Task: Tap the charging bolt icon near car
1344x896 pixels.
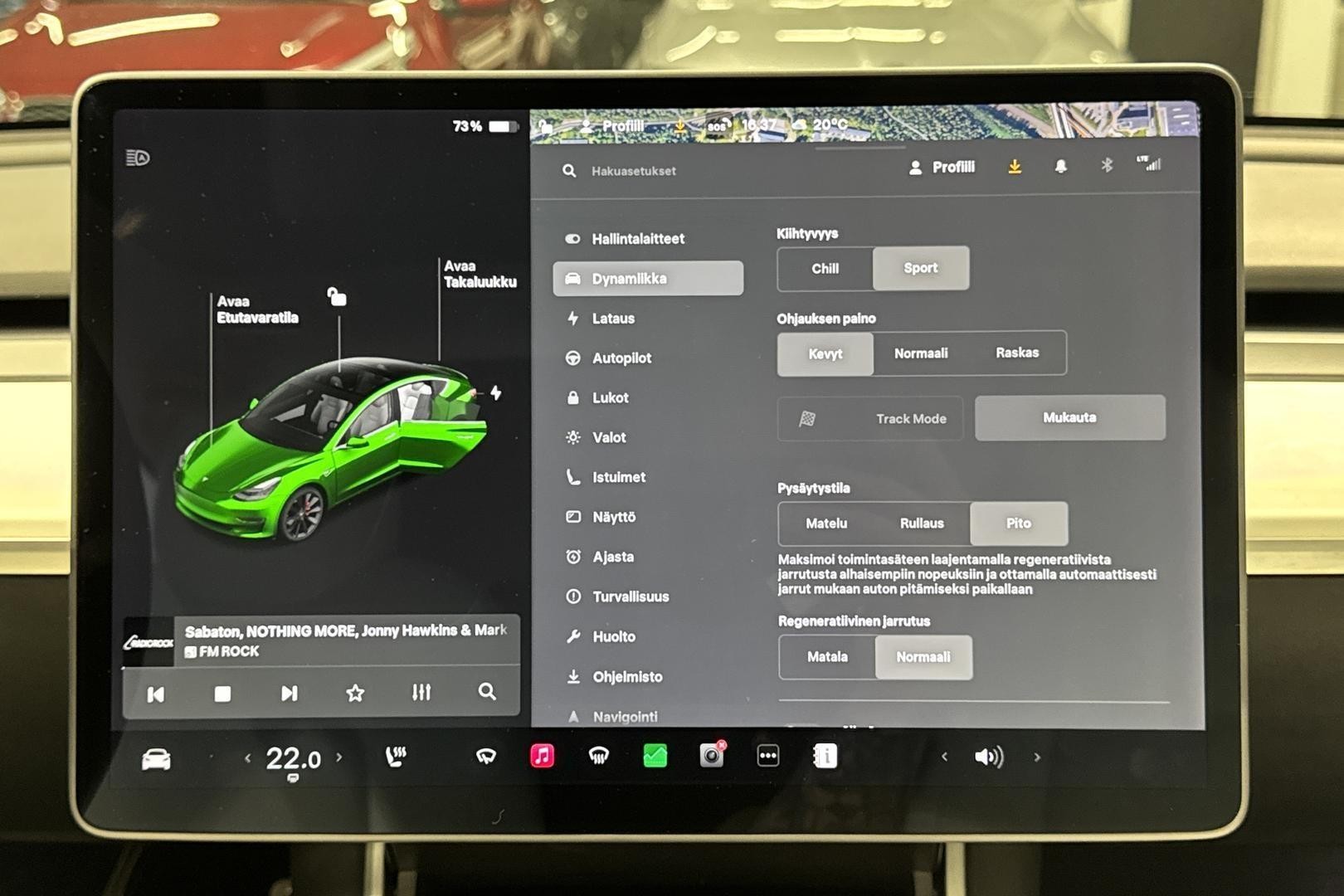Action: tap(495, 393)
